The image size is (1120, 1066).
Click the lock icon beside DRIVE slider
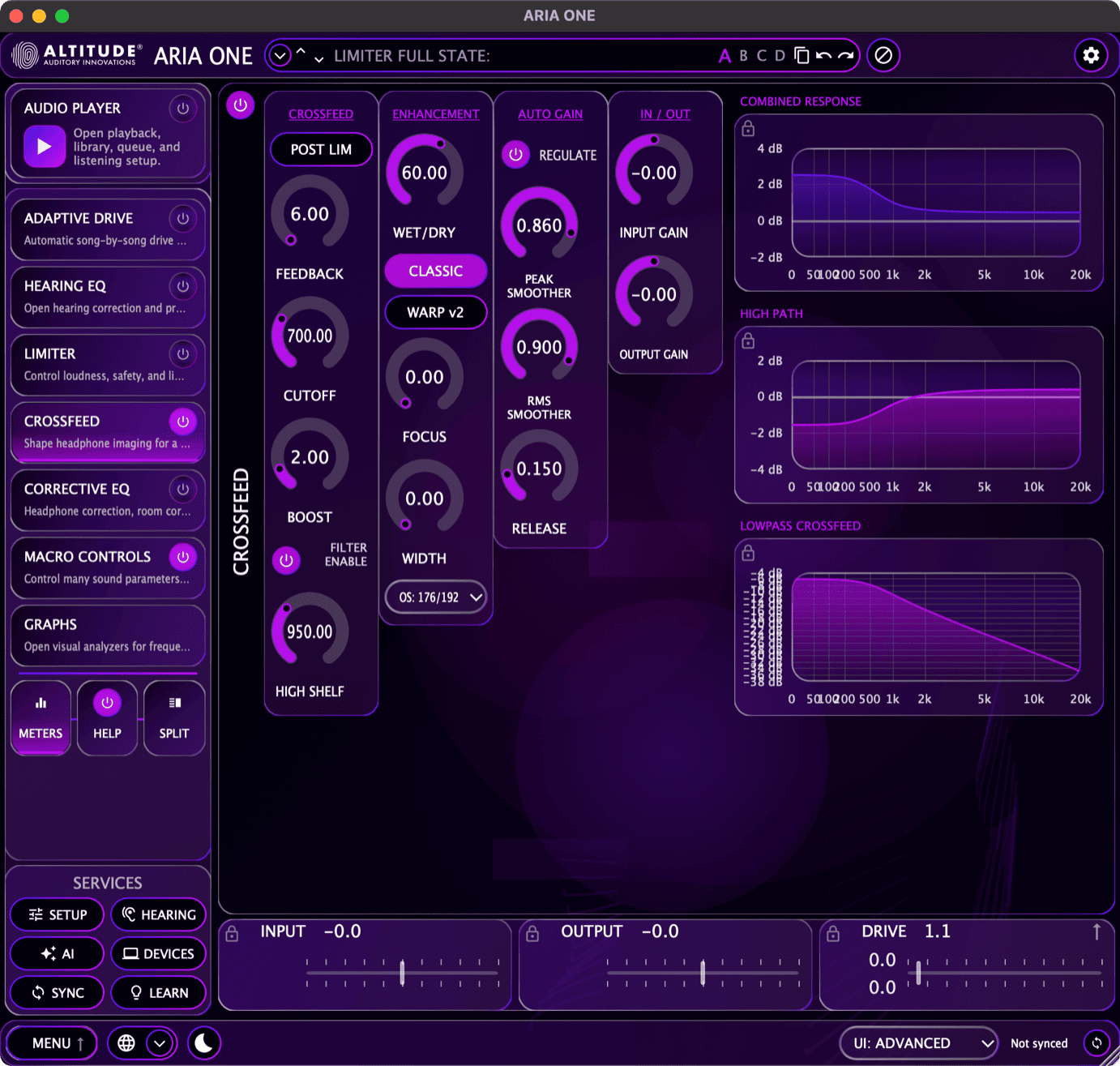[833, 934]
